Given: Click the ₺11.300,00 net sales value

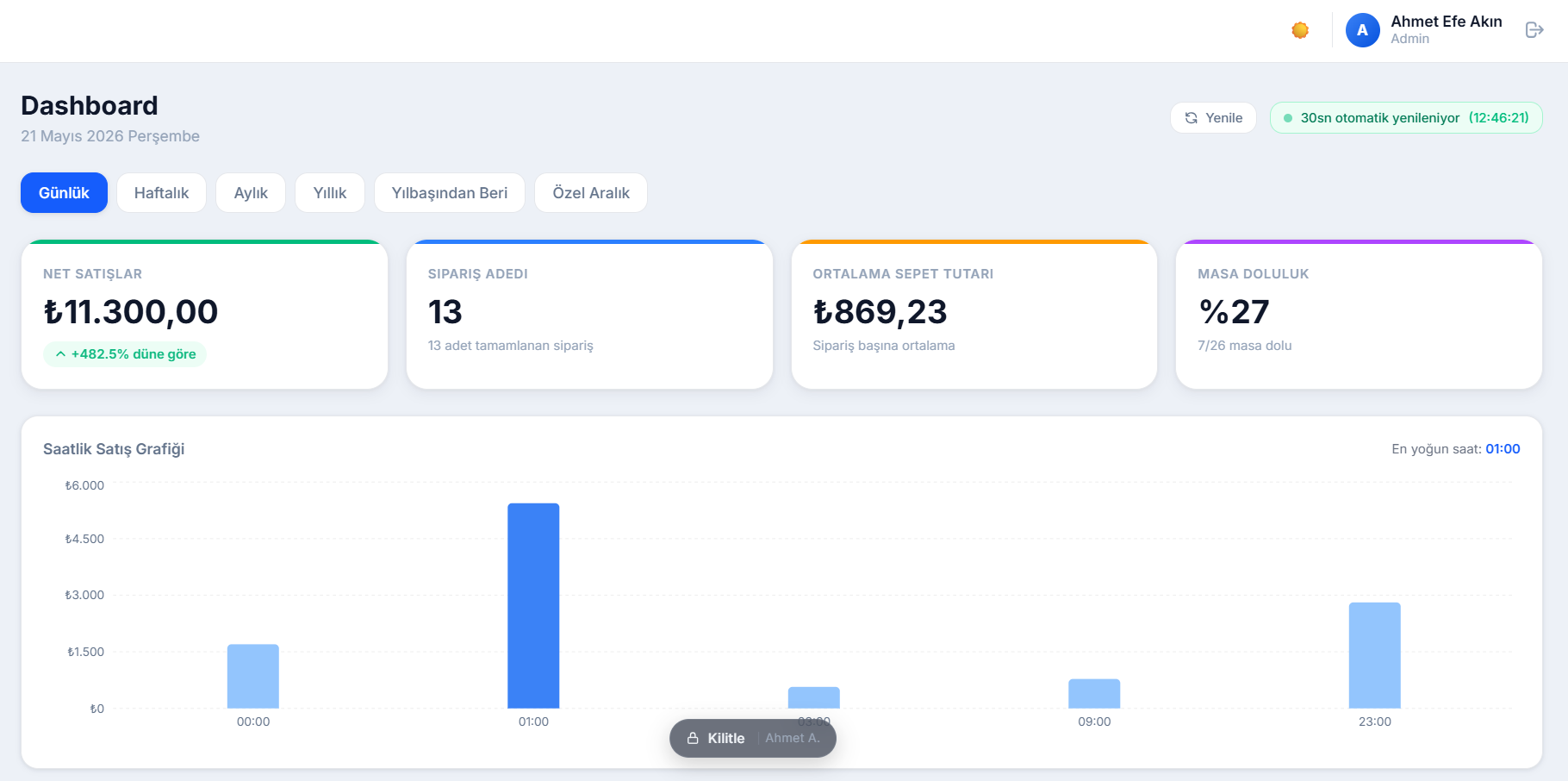Looking at the screenshot, I should 131,312.
